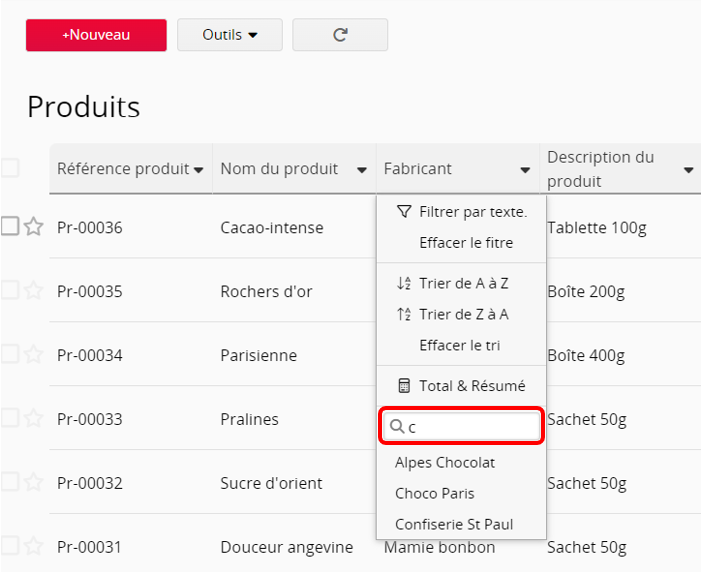Image resolution: width=705 pixels, height=572 pixels.
Task: Click the A to Z sort icon
Action: (404, 283)
